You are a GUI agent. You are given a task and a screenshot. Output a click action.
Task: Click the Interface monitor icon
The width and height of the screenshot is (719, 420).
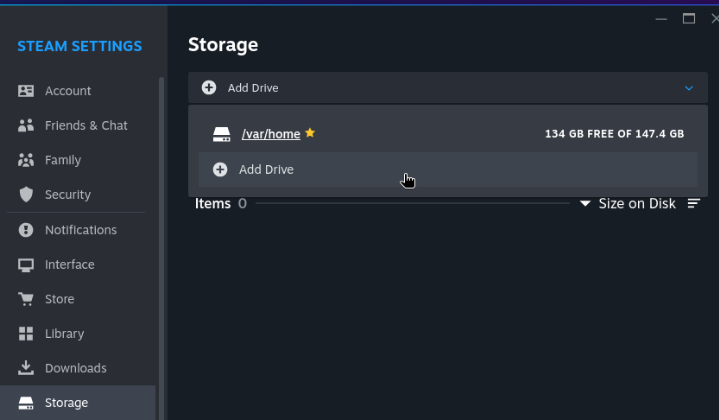[x=26, y=265]
